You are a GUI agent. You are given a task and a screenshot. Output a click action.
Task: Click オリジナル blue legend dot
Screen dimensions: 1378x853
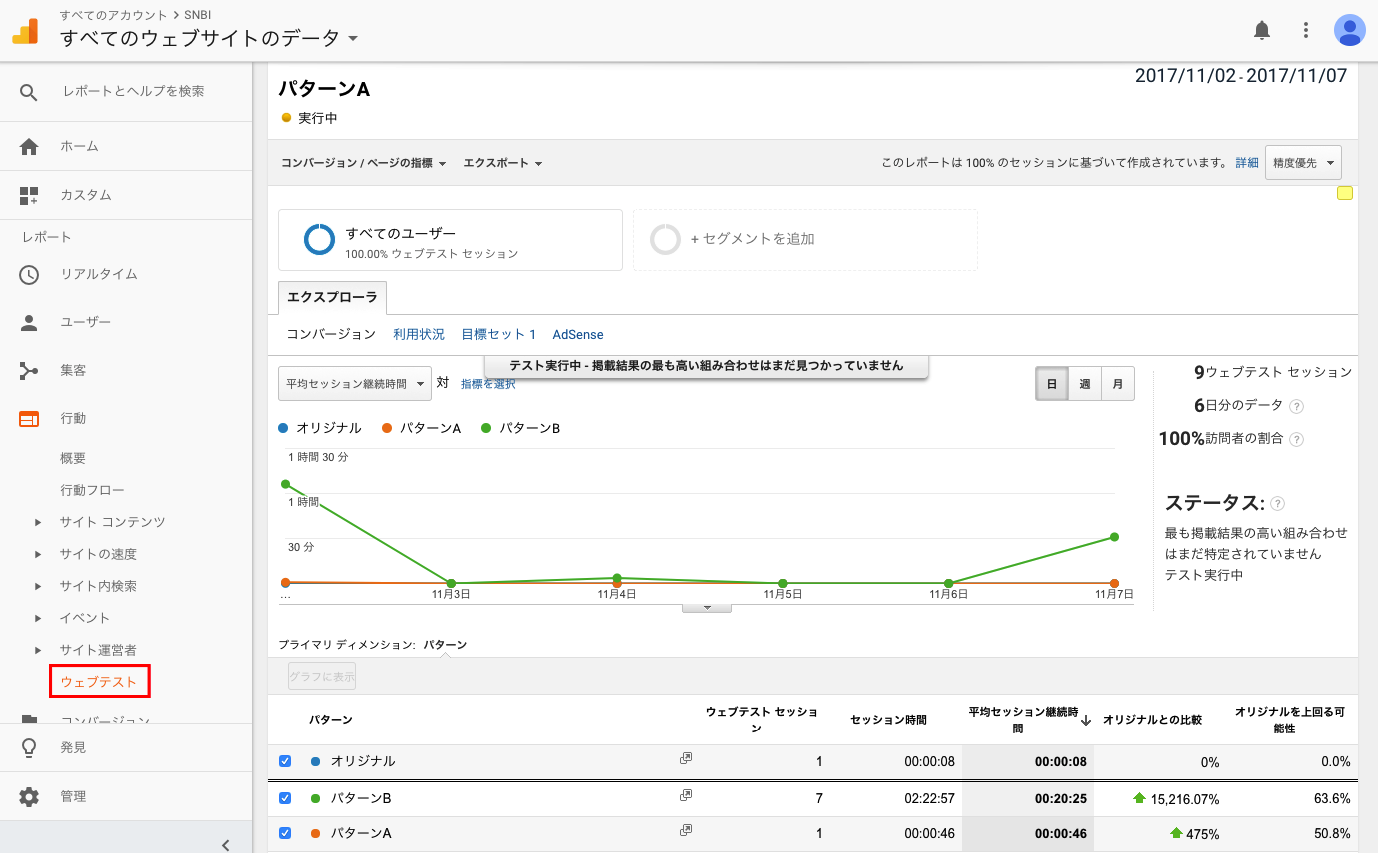point(283,428)
